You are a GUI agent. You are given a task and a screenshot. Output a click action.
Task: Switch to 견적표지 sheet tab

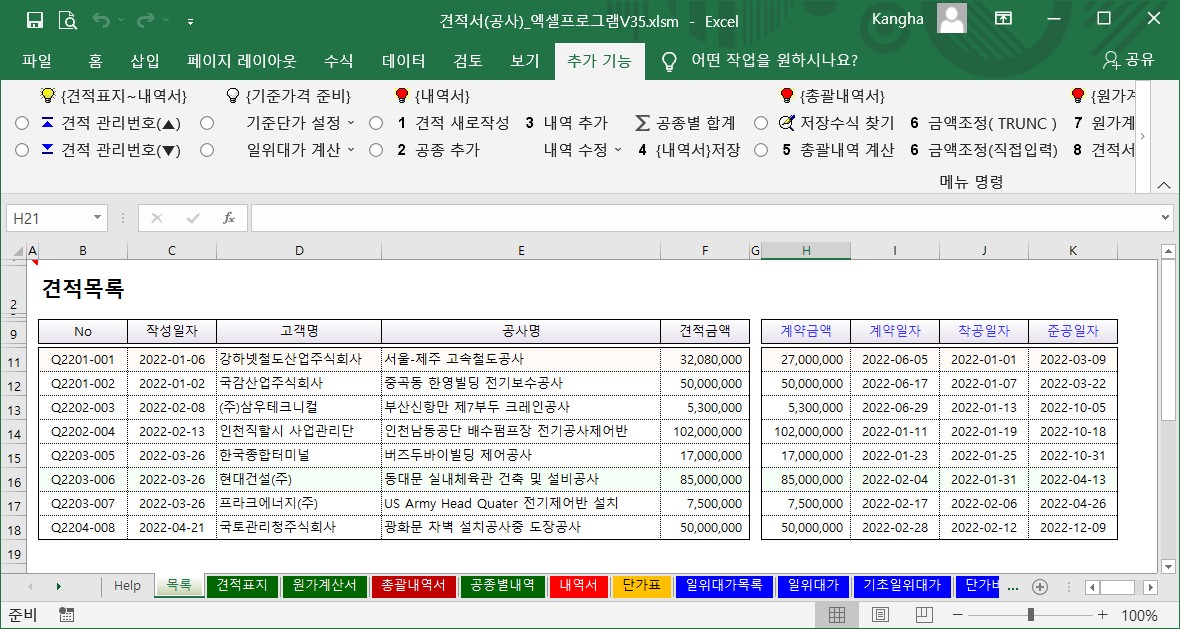click(x=242, y=586)
